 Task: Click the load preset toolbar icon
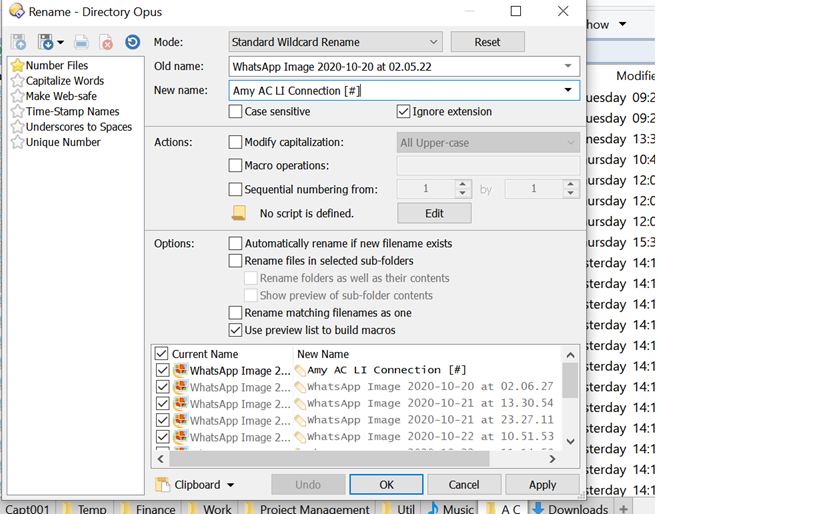(19, 42)
